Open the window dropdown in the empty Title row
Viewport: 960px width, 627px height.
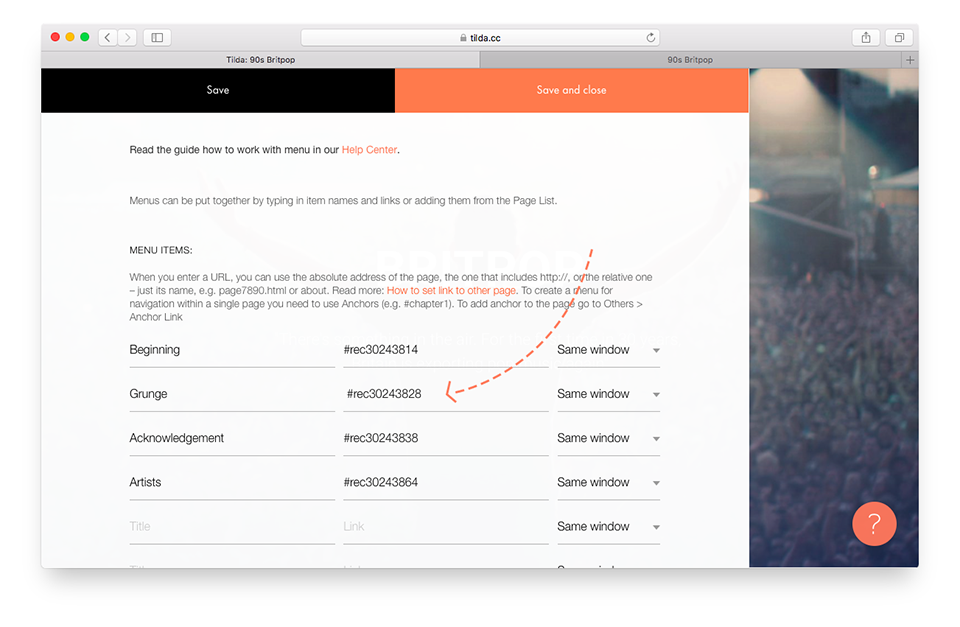(608, 527)
